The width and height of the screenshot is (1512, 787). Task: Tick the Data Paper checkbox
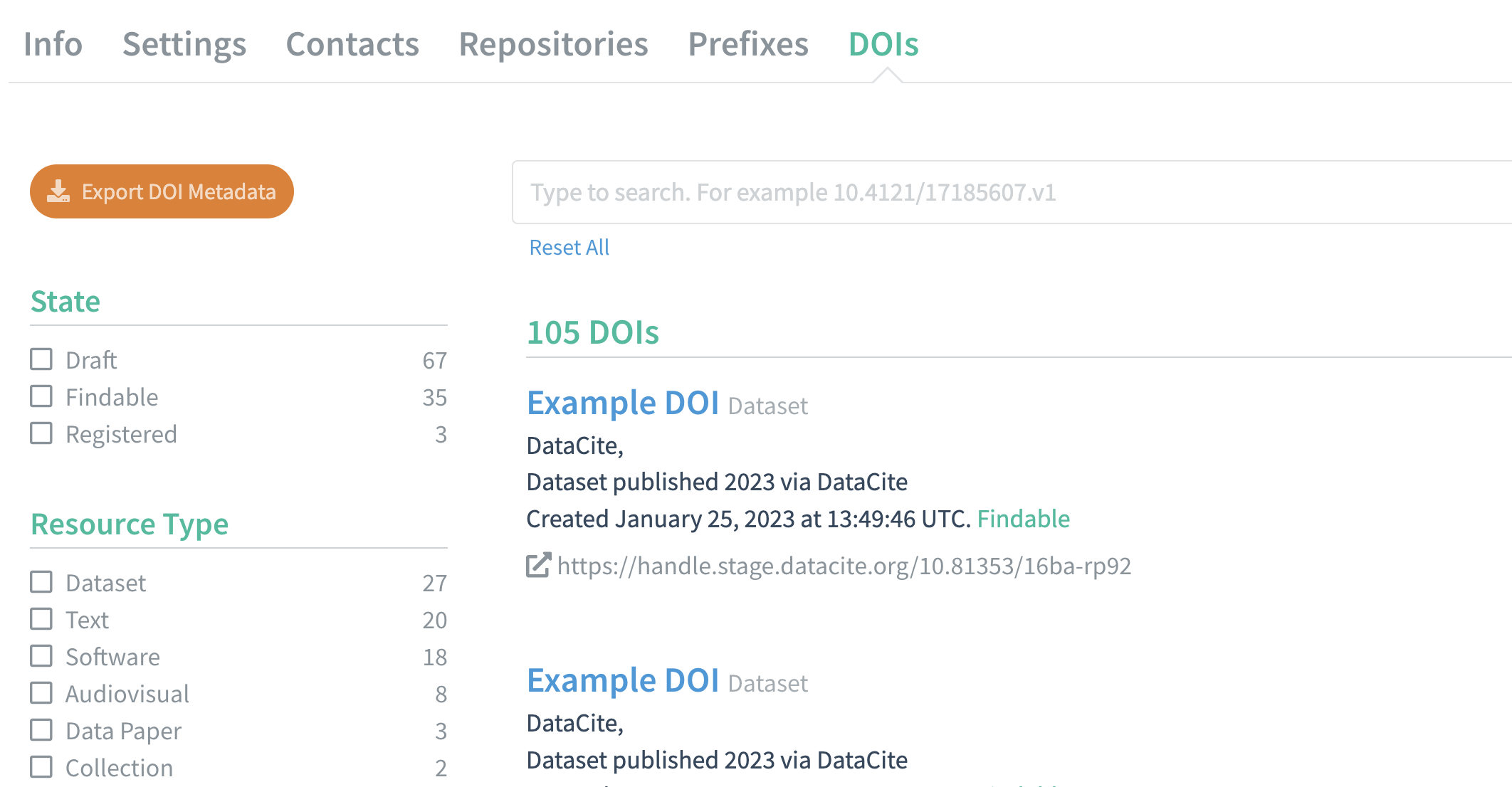[x=41, y=730]
